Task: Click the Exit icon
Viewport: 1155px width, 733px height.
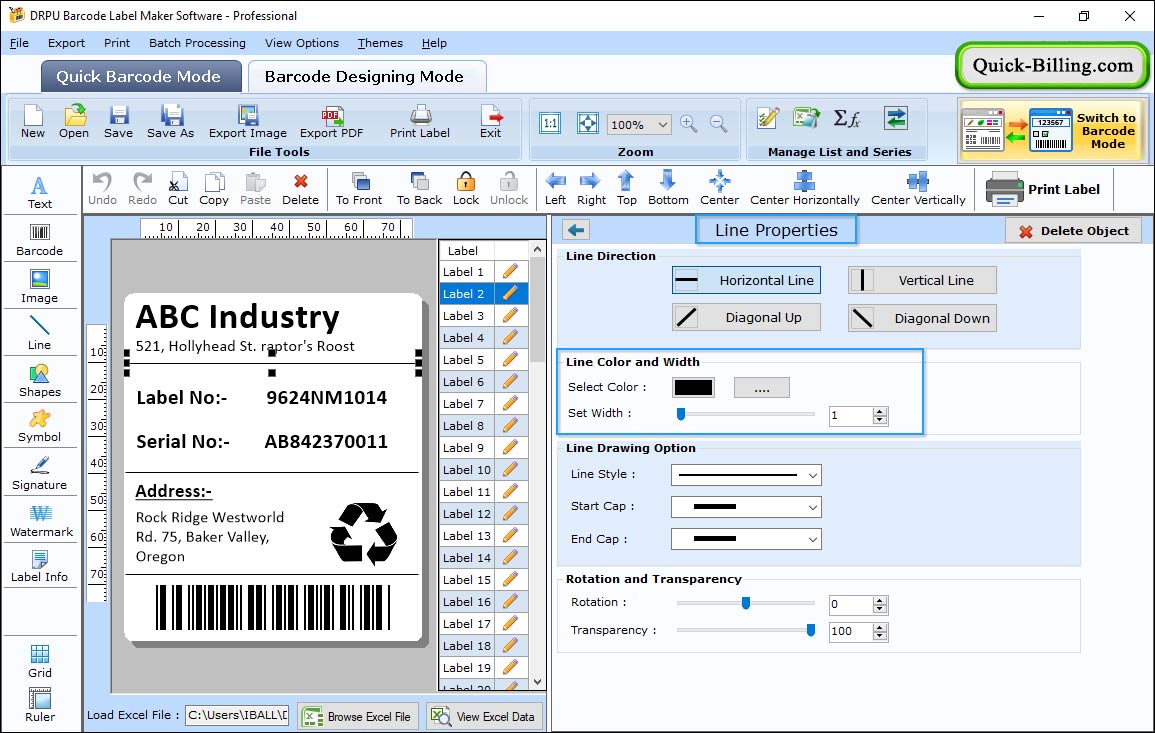Action: coord(491,122)
